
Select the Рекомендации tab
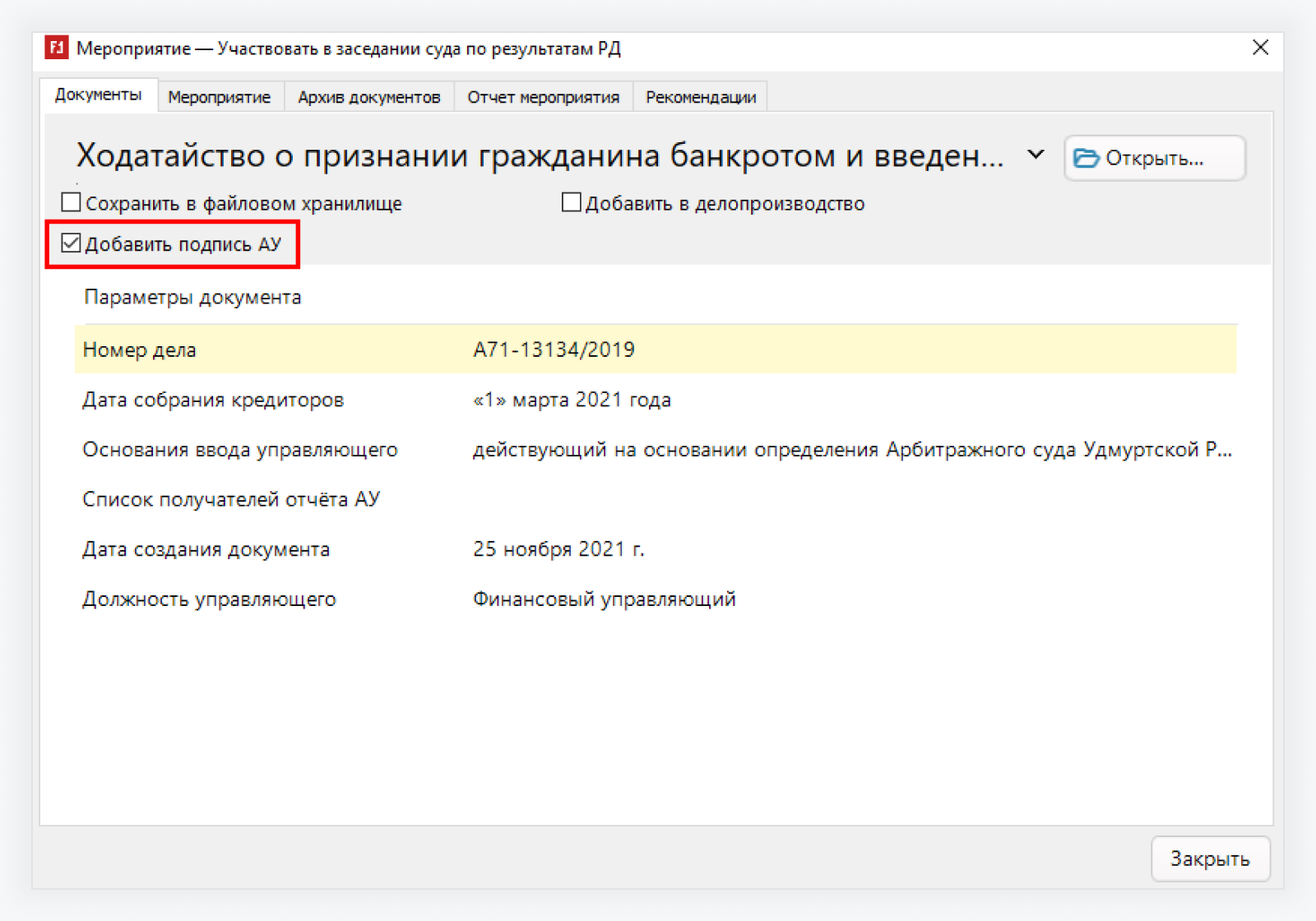(x=701, y=97)
